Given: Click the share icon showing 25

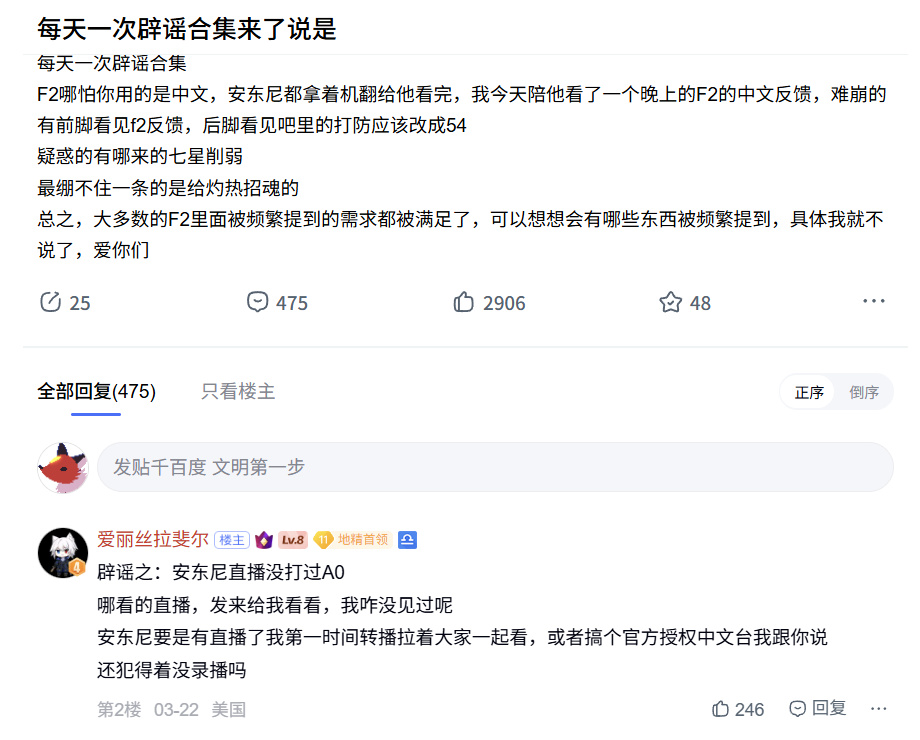Looking at the screenshot, I should [x=50, y=302].
